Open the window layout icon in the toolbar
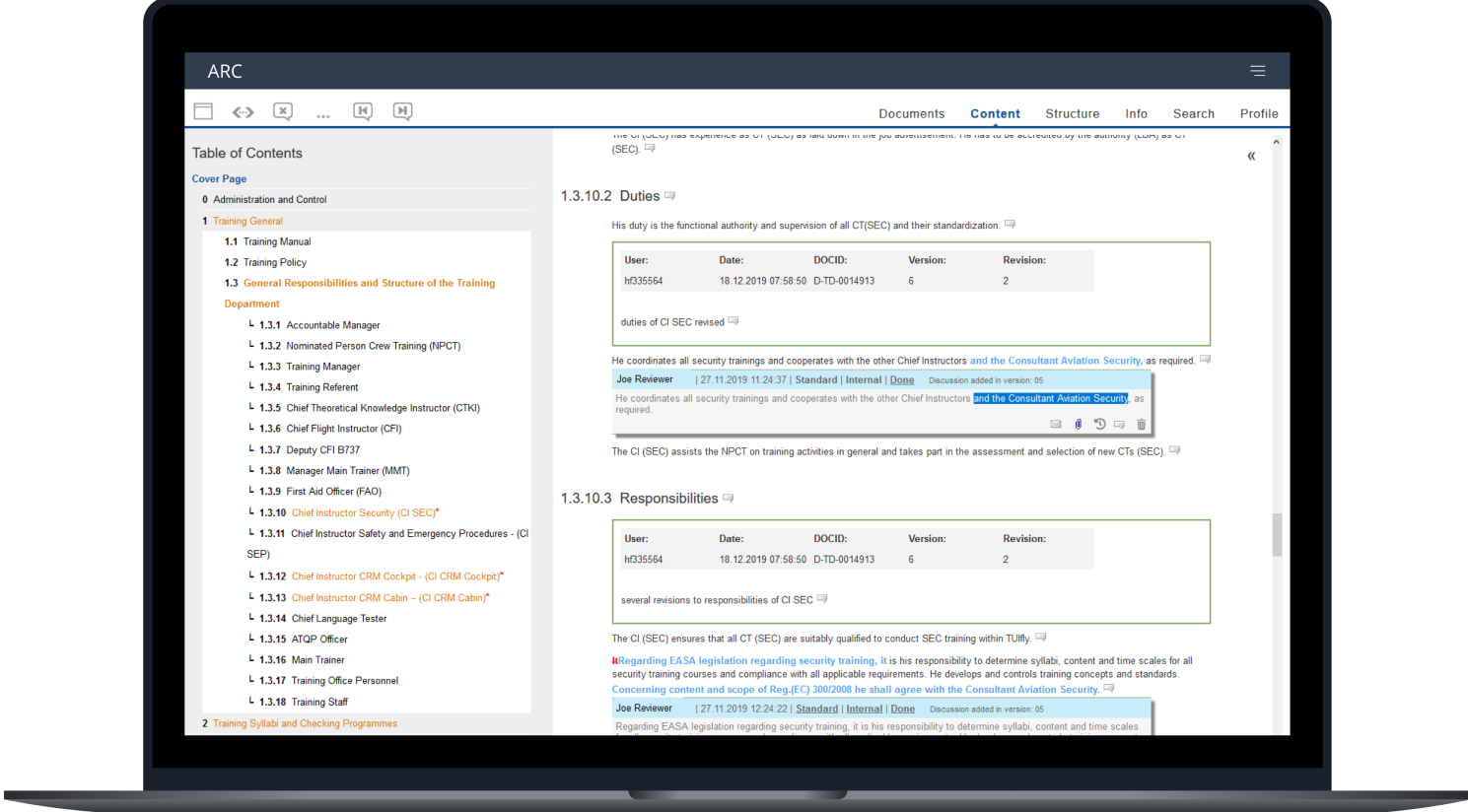 coord(203,110)
